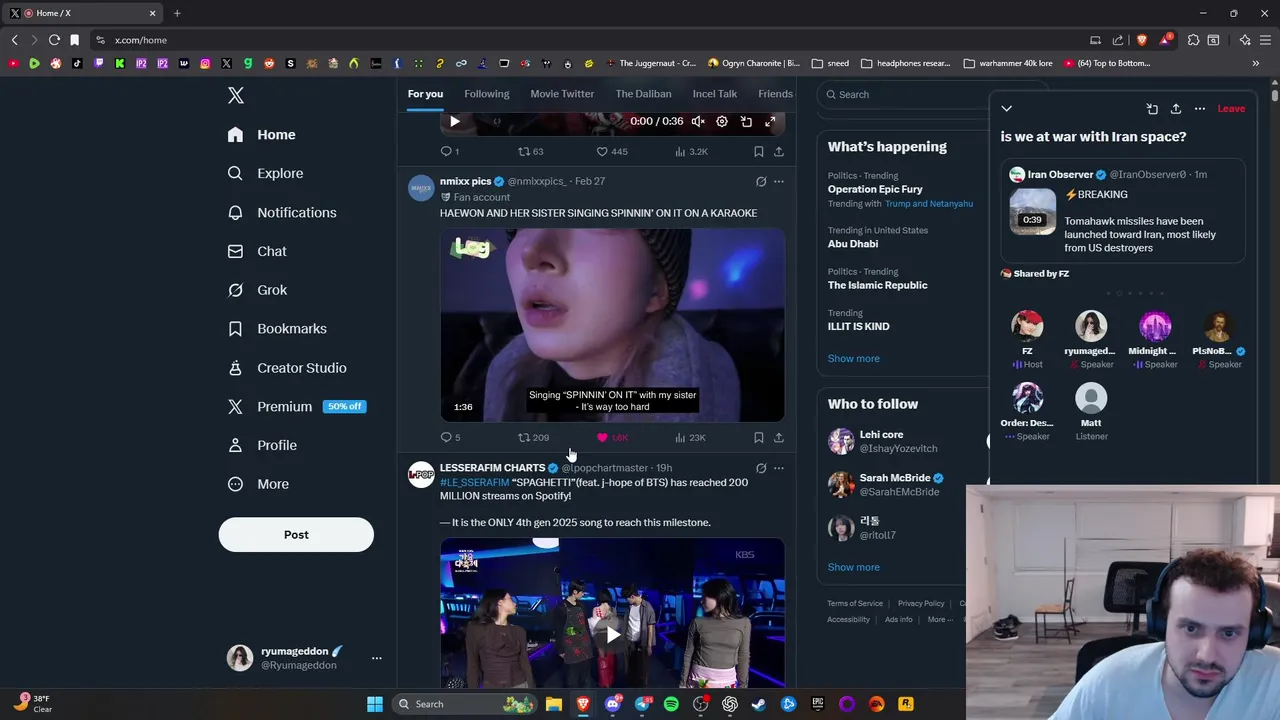Screen dimensions: 1280x720
Task: Reply to the nmixx pics post
Action: [451, 437]
